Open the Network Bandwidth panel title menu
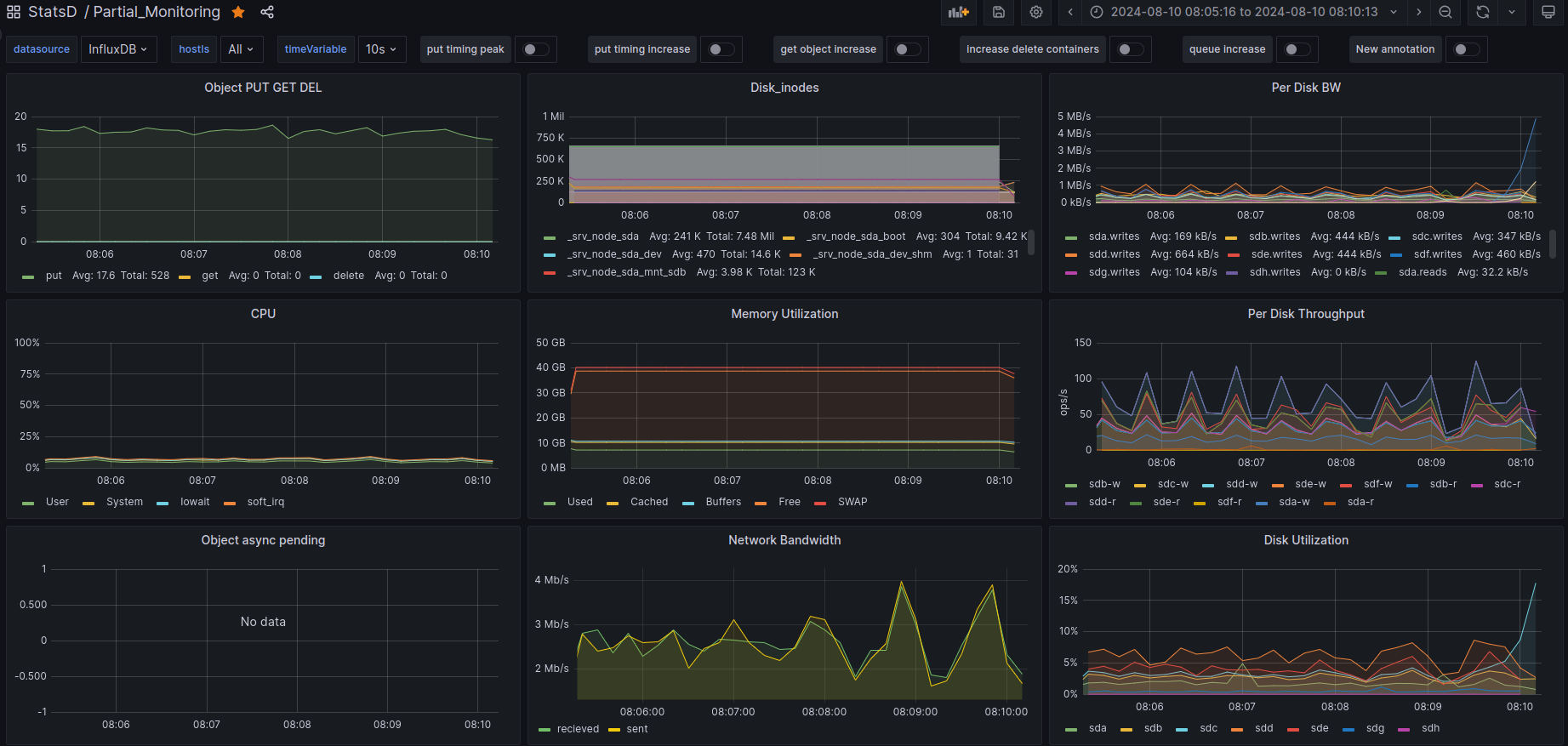 [x=784, y=540]
